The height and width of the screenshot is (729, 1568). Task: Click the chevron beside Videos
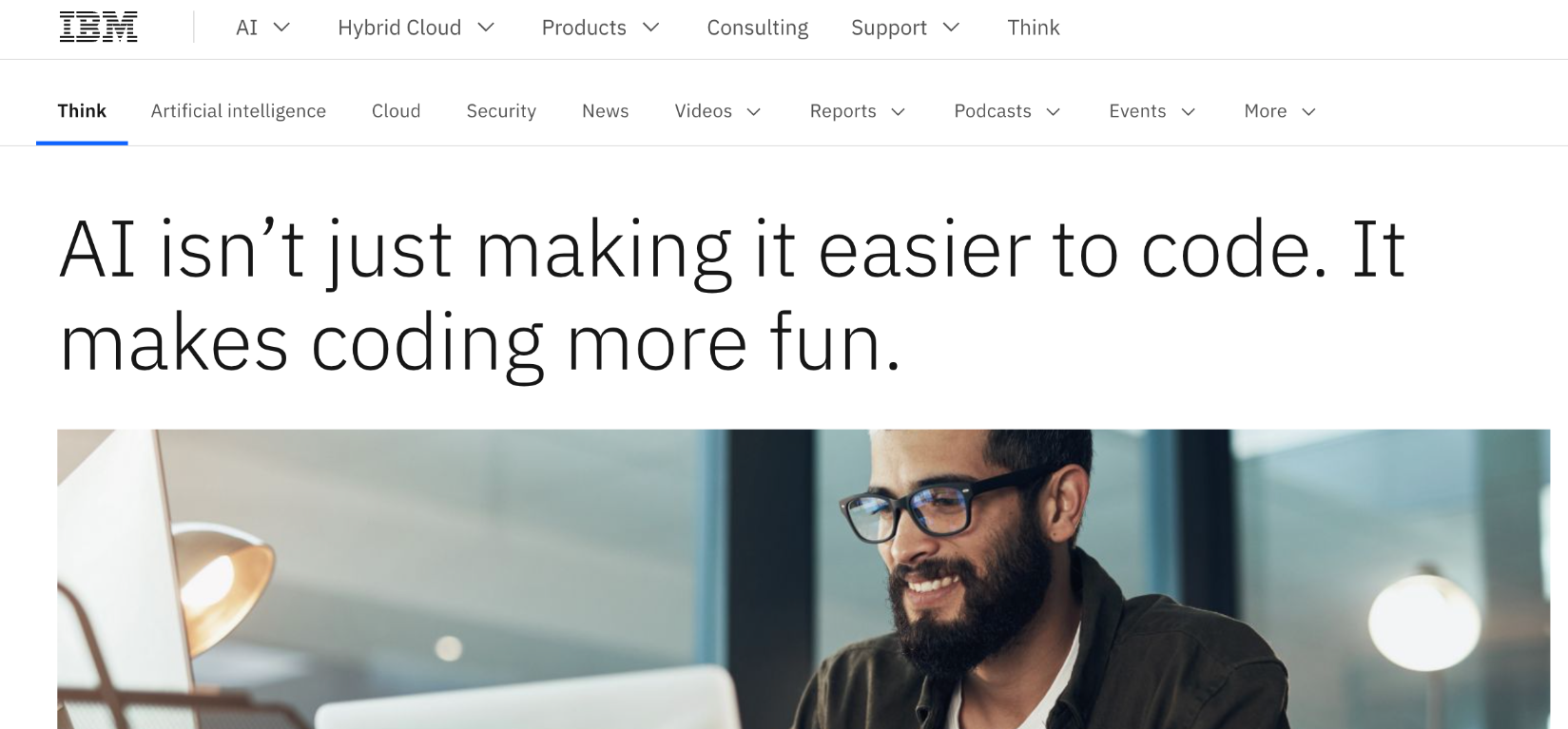pyautogui.click(x=754, y=112)
